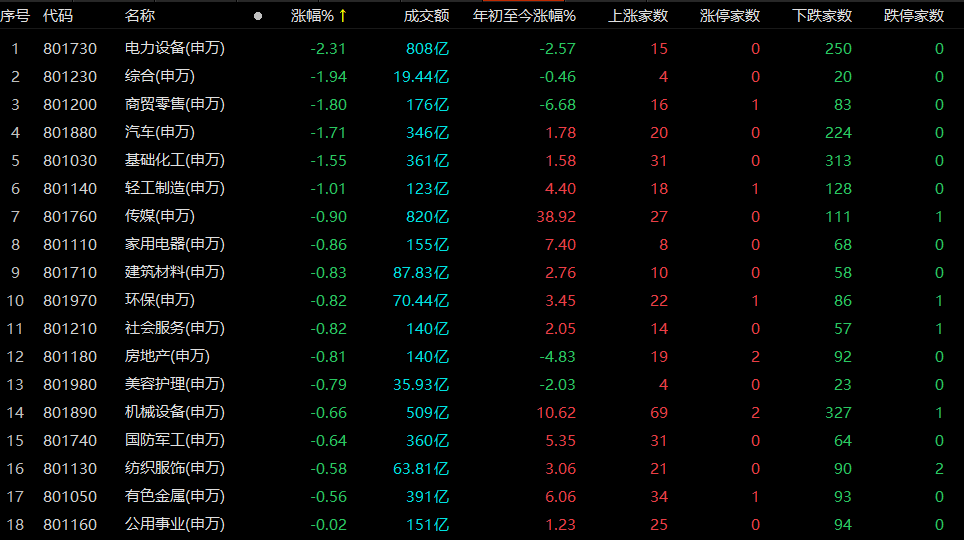Click code 801030
The width and height of the screenshot is (964, 540).
pyautogui.click(x=70, y=161)
